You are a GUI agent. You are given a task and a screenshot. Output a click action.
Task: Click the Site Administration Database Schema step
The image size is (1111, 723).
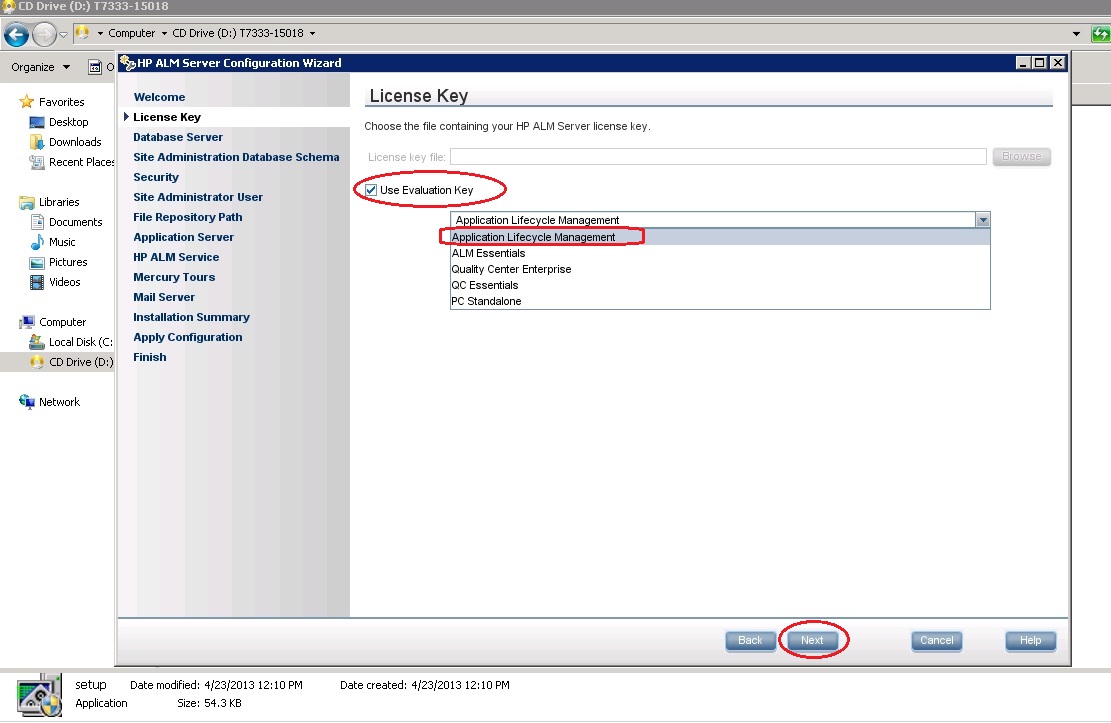pyautogui.click(x=236, y=157)
